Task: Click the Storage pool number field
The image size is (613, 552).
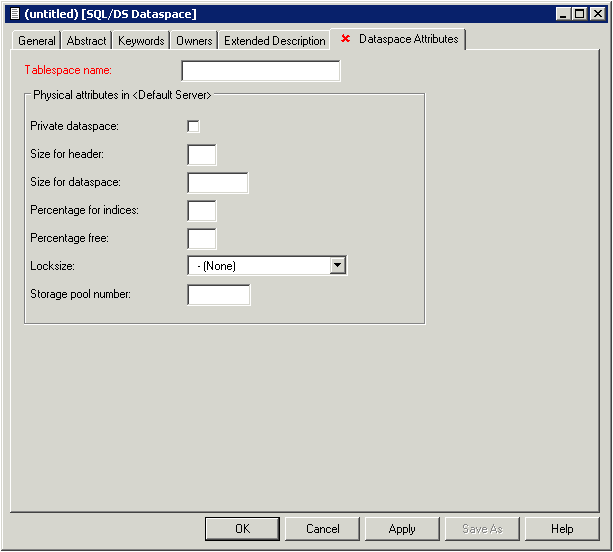Action: pos(218,295)
